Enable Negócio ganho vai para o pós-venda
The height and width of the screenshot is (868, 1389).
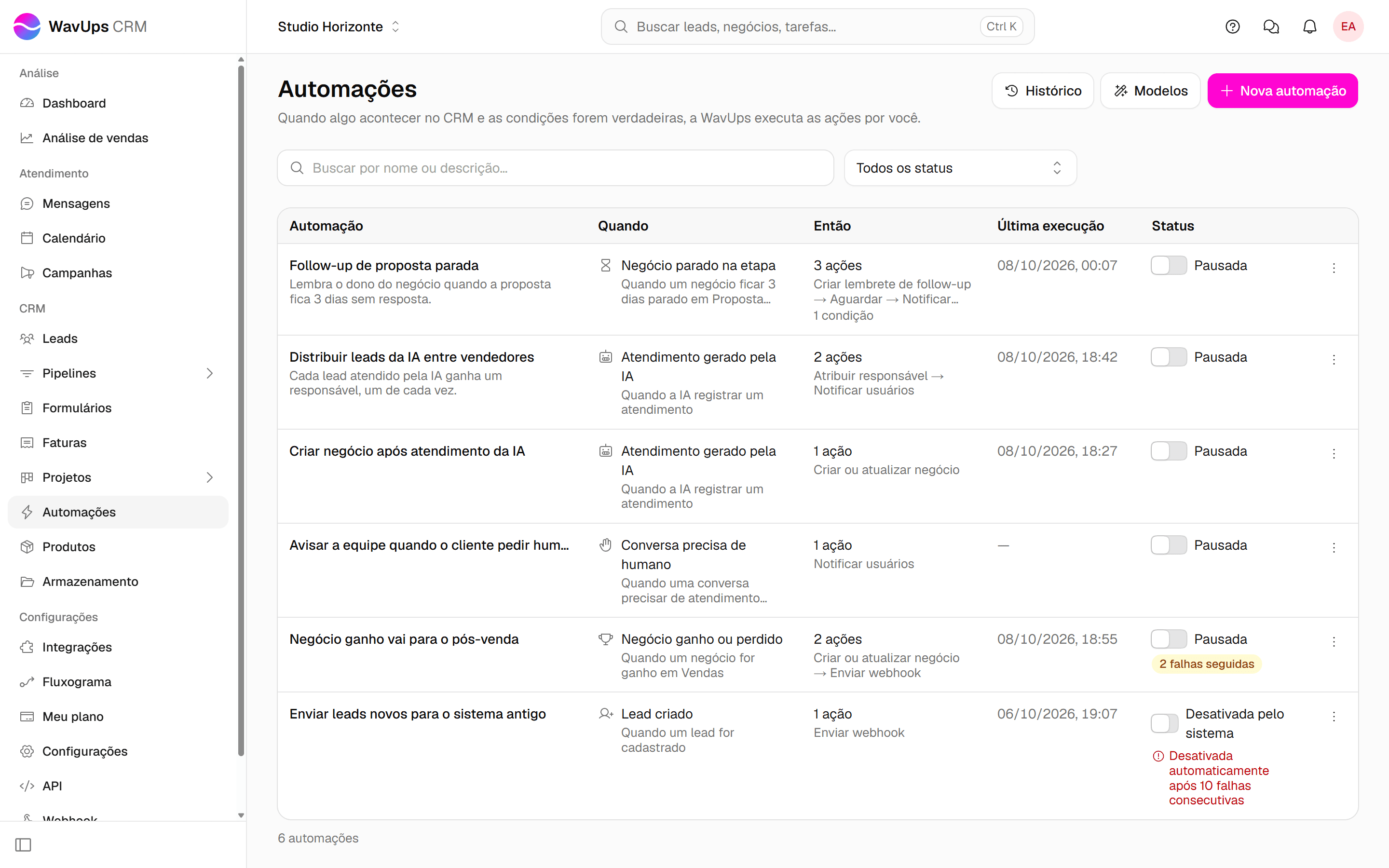coord(1169,639)
